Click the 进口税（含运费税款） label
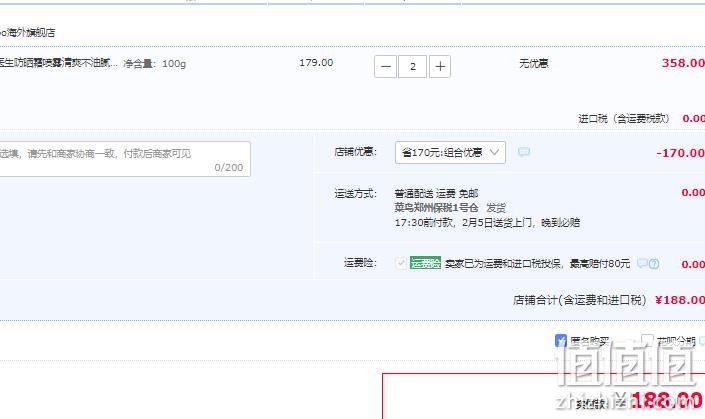 point(624,119)
